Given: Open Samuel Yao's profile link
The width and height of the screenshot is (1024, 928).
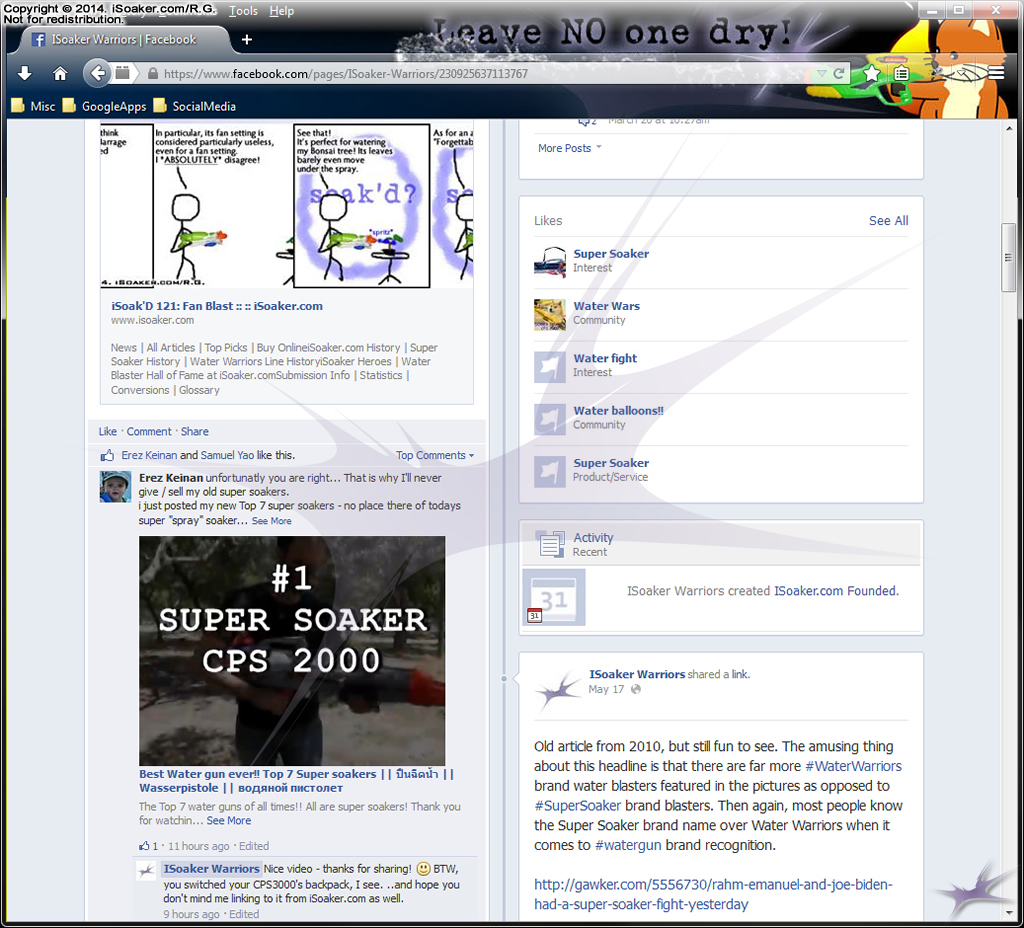Looking at the screenshot, I should 227,455.
